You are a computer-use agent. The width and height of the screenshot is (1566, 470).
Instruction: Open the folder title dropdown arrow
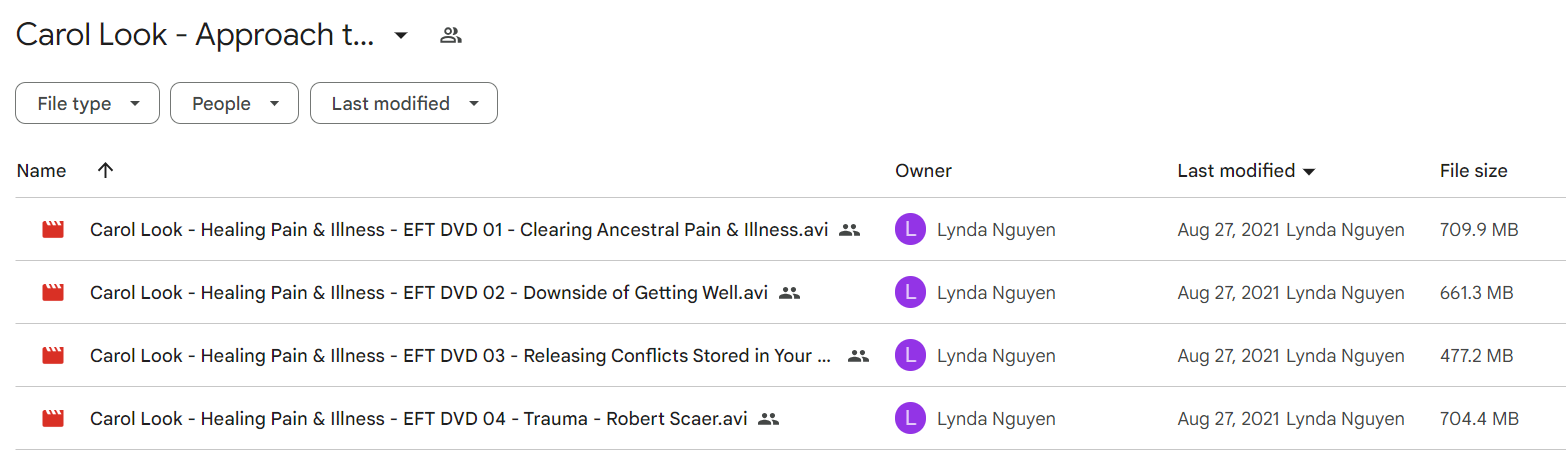pyautogui.click(x=401, y=36)
